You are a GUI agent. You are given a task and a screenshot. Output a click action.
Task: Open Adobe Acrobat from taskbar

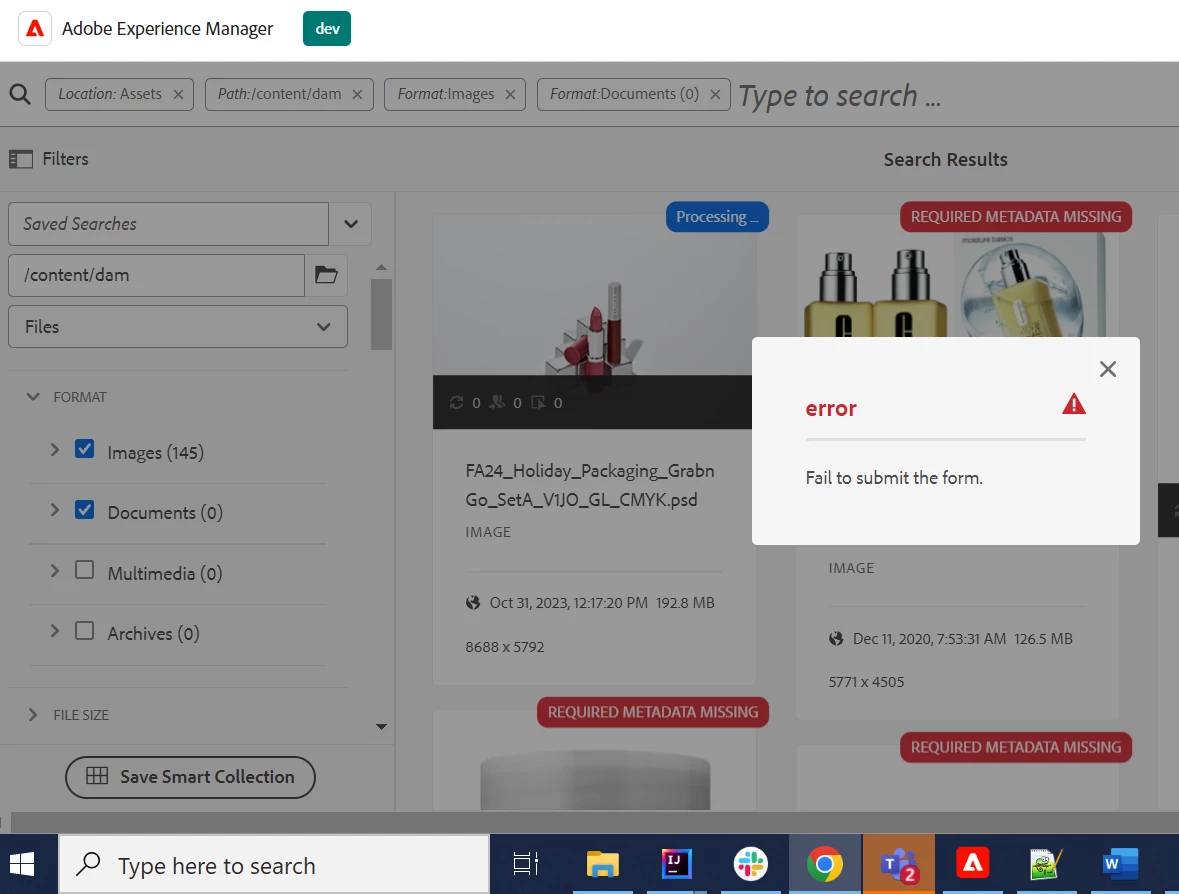972,864
